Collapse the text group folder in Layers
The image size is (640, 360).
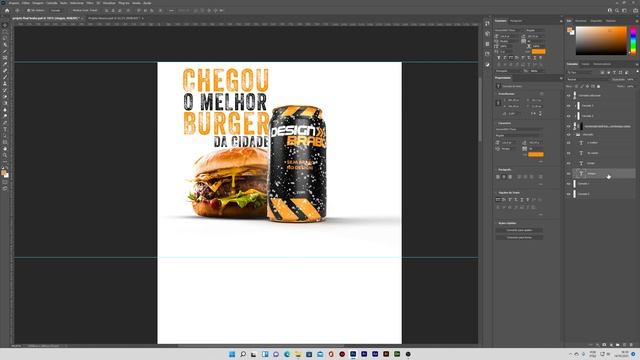574,134
